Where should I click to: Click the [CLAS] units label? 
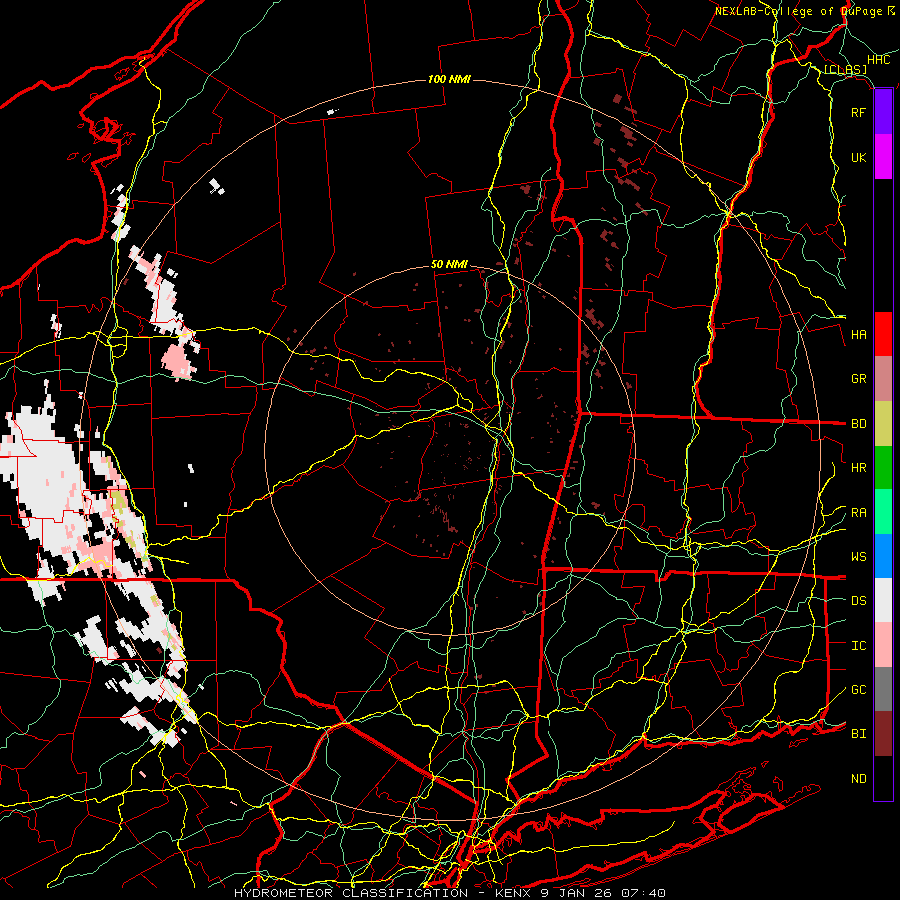[x=845, y=70]
